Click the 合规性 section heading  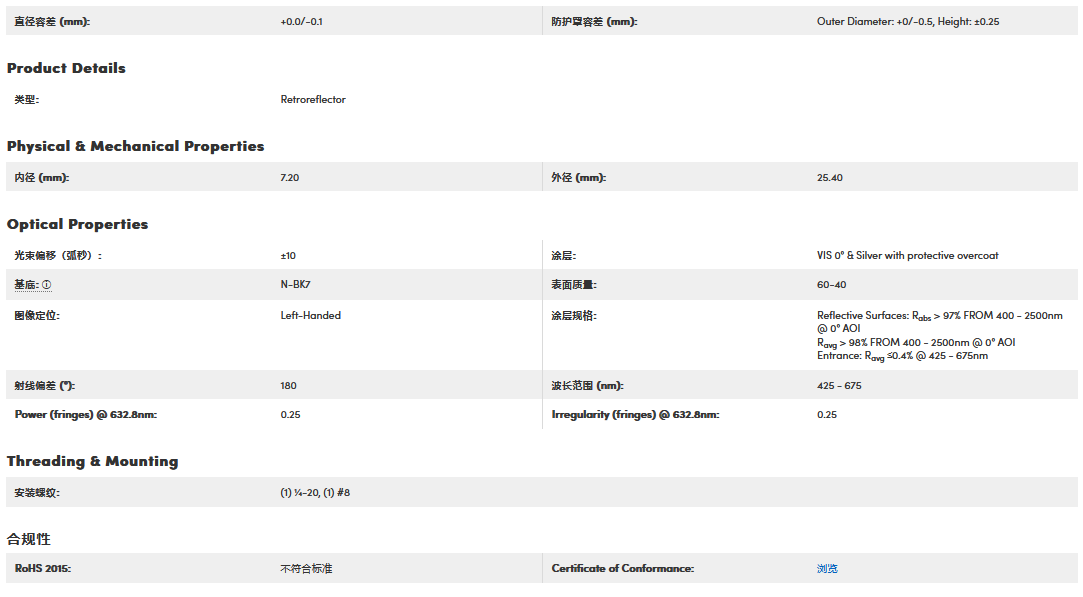29,539
